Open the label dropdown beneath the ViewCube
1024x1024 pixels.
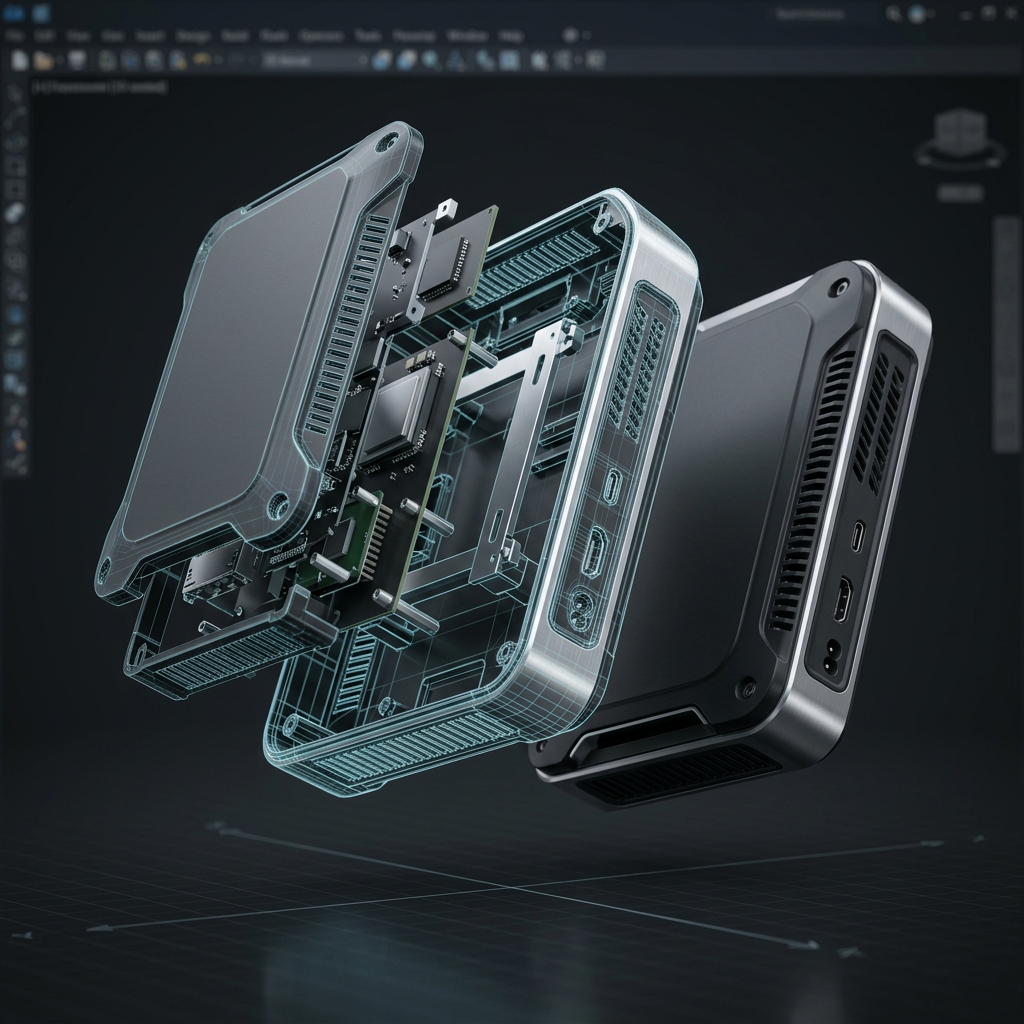click(960, 193)
